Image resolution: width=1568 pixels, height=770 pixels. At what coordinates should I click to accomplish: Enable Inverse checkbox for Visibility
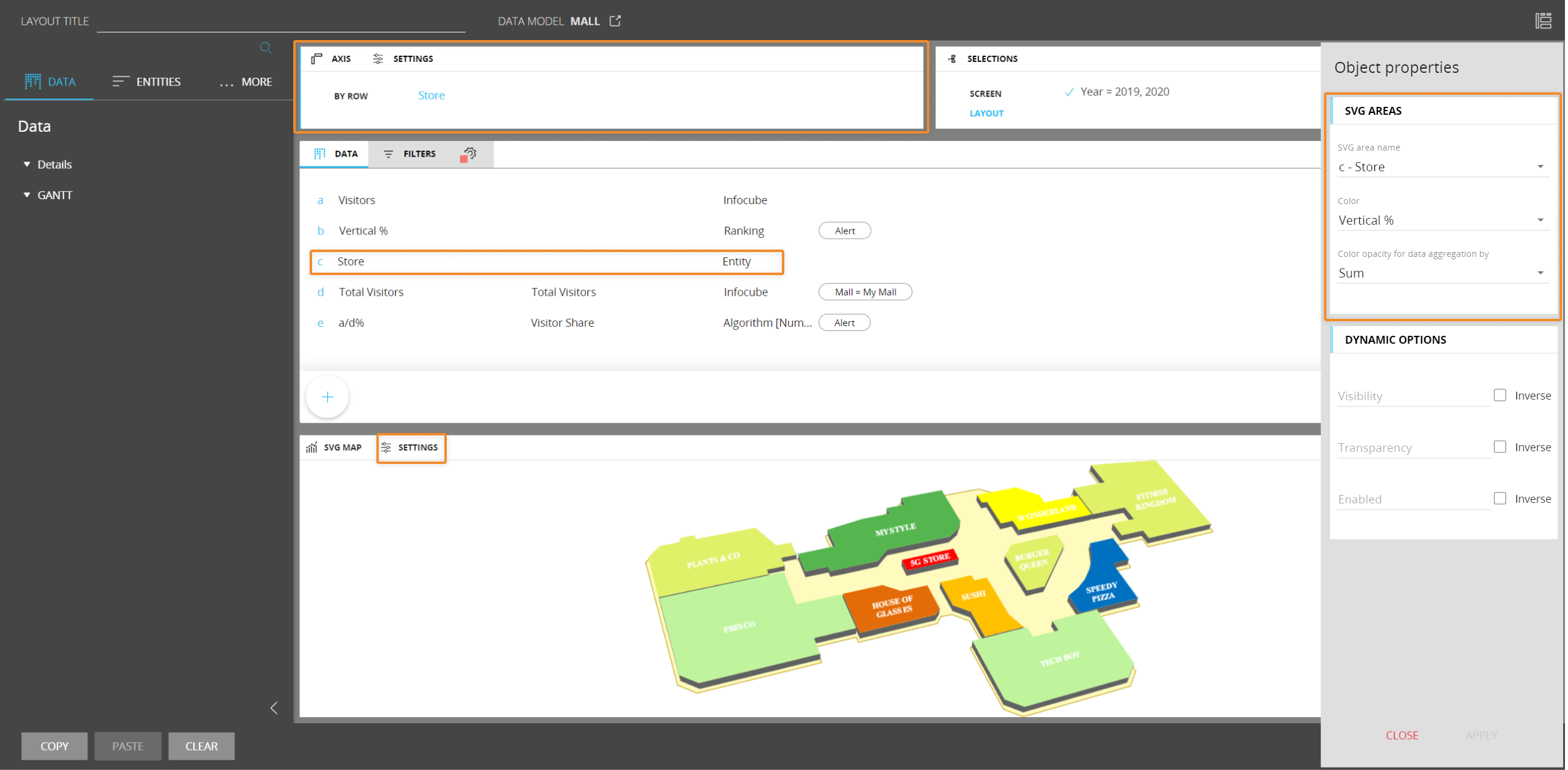click(x=1500, y=395)
